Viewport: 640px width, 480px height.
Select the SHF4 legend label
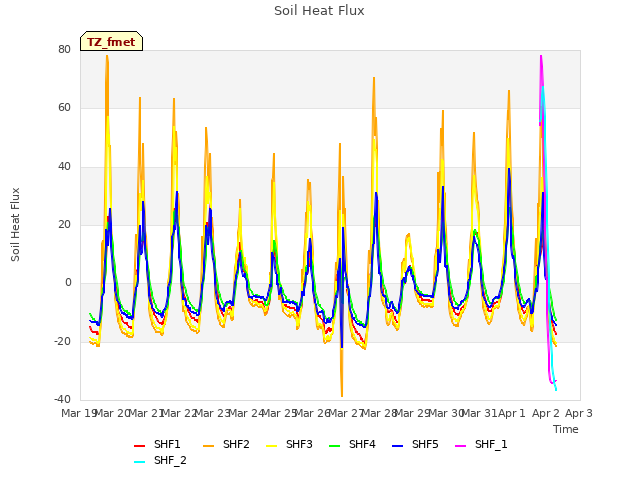point(362,444)
